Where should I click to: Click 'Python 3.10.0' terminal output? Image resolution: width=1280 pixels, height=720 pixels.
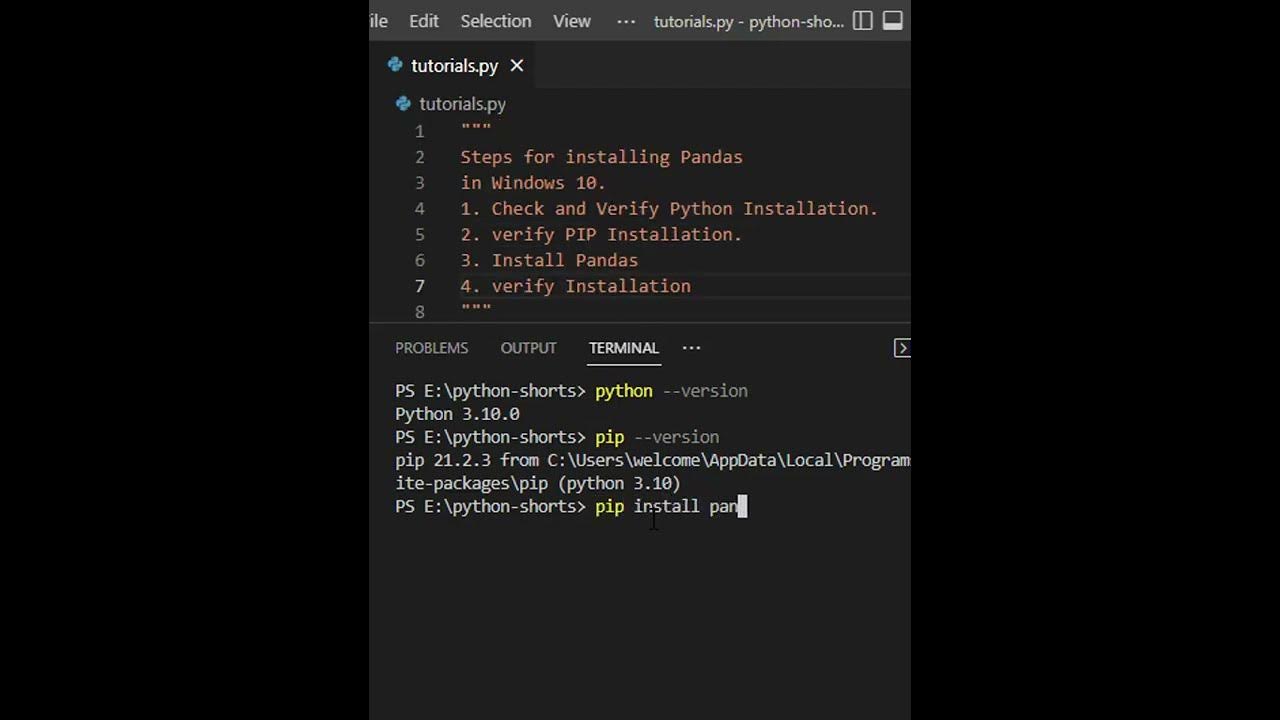click(x=457, y=414)
